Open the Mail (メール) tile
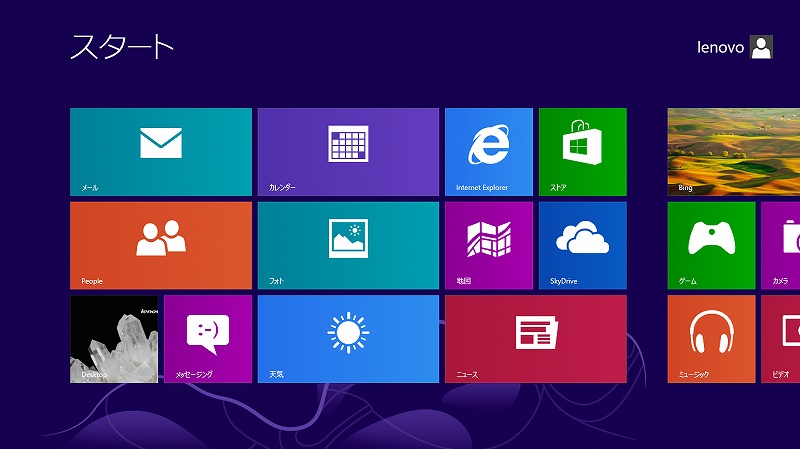 [x=161, y=152]
